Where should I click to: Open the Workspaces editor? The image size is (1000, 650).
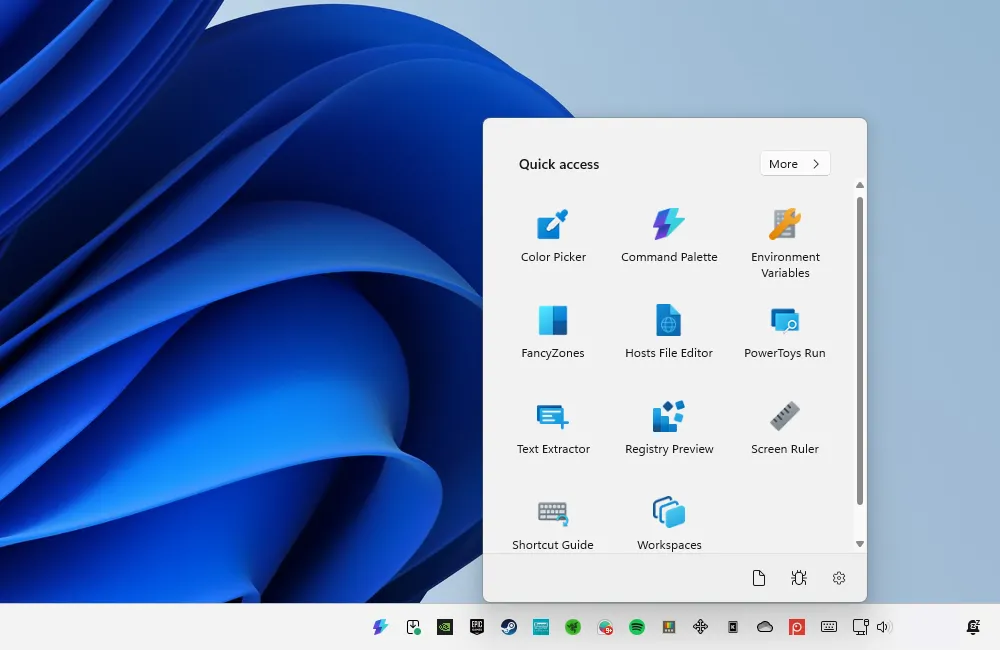point(669,524)
